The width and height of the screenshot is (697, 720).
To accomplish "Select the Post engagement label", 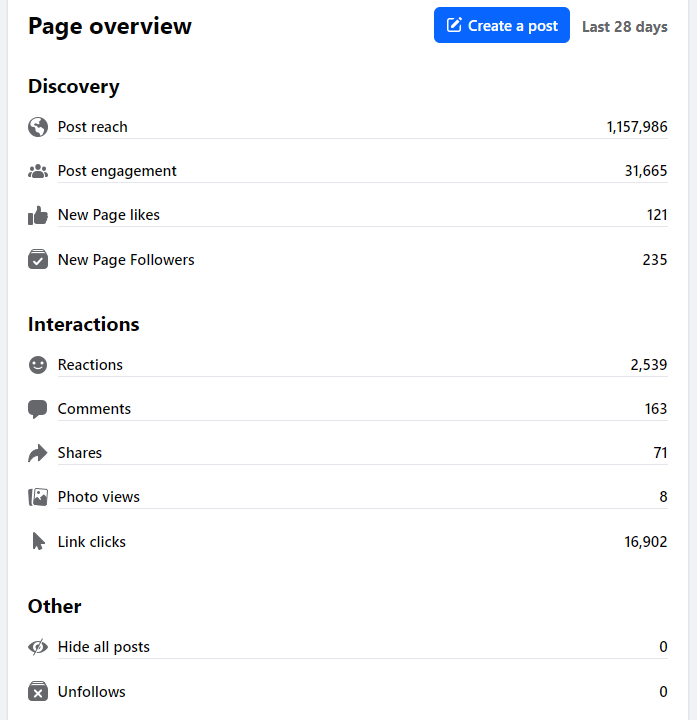I will tap(117, 171).
